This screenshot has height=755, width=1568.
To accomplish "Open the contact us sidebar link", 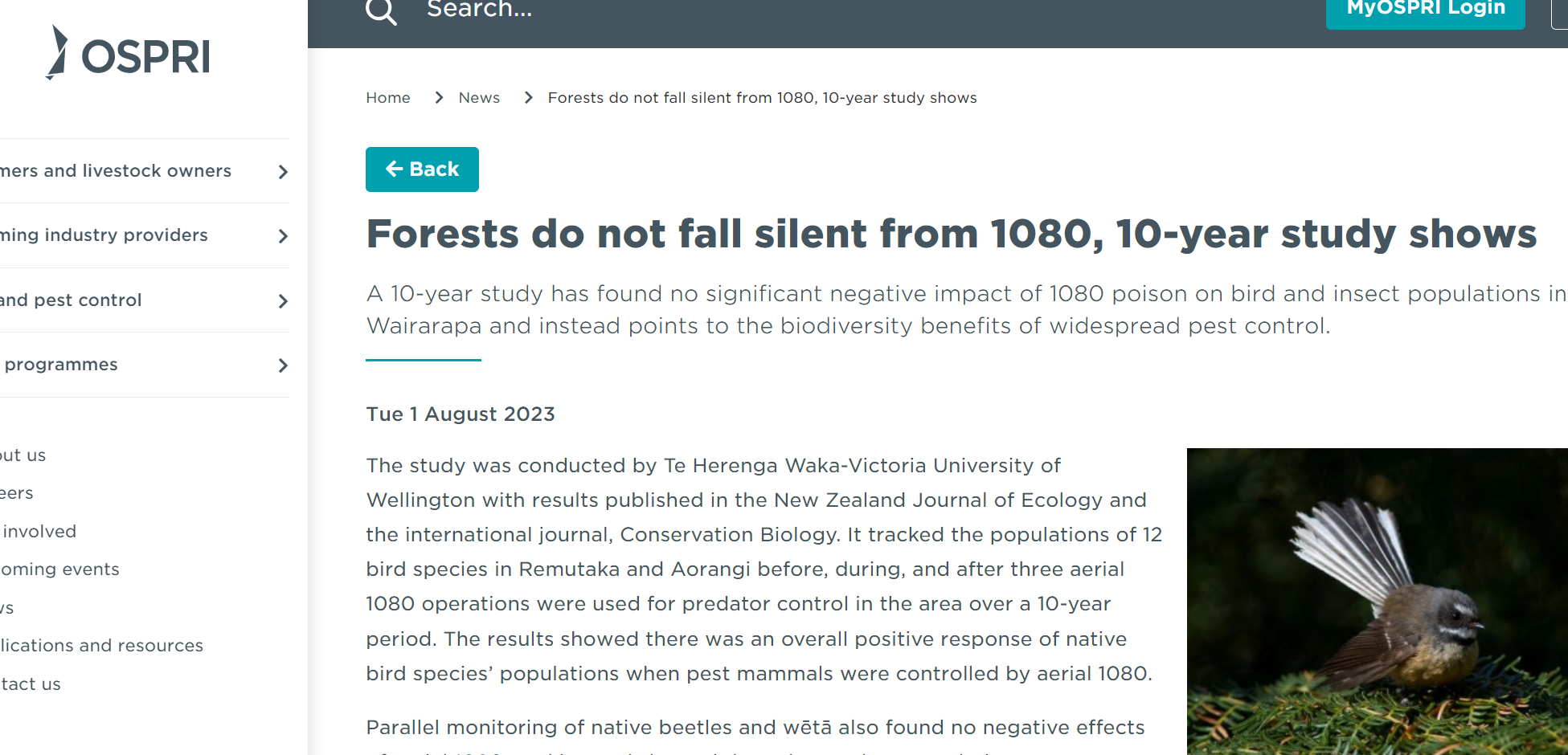I will coord(31,684).
